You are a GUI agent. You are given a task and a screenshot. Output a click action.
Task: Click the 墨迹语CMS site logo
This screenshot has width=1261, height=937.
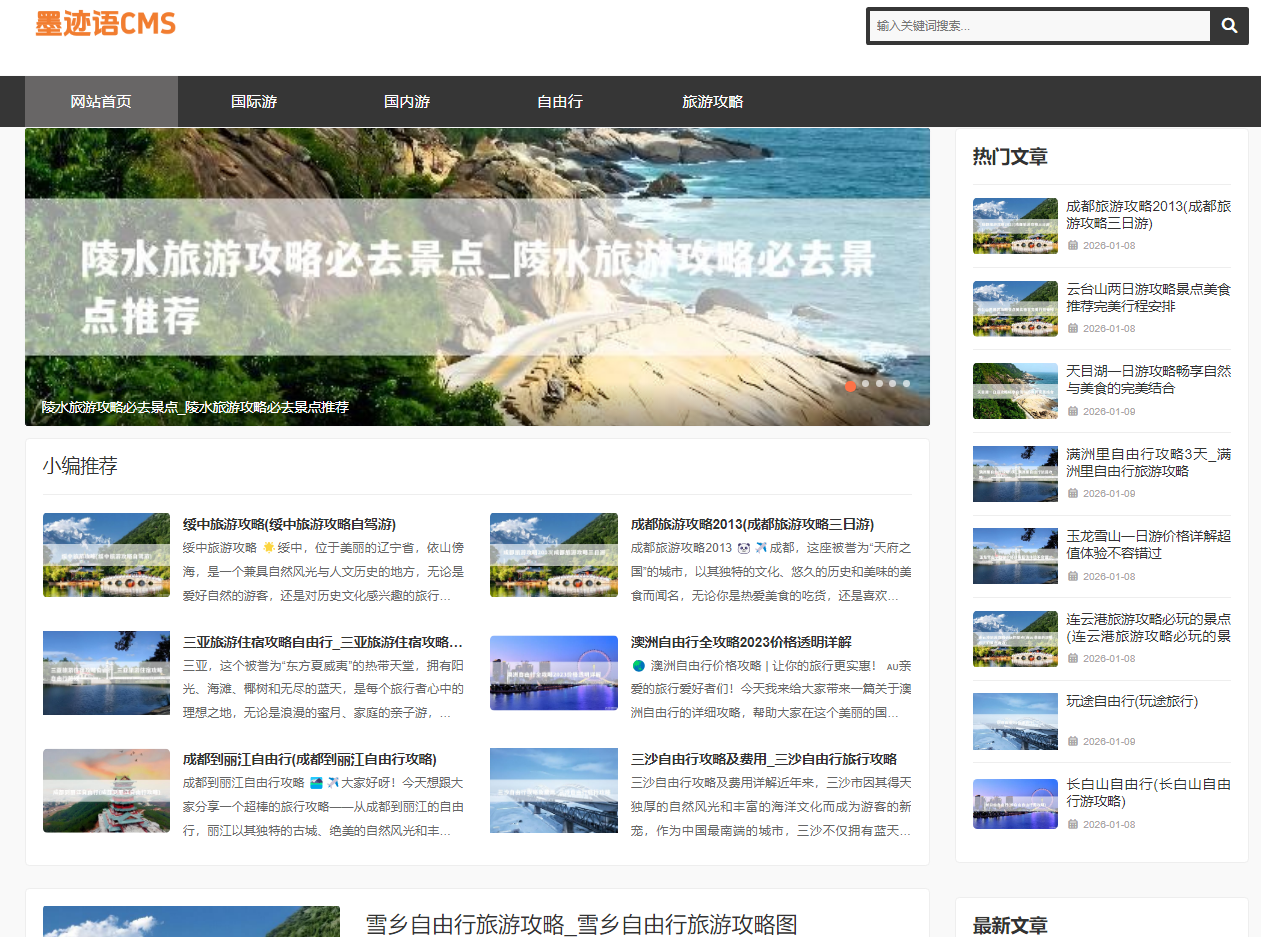tap(106, 24)
